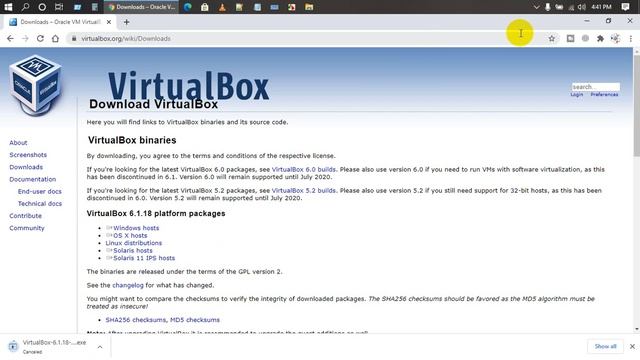Click the page vertical scrollbar thumb
This screenshot has width=640, height=360.
[x=636, y=105]
